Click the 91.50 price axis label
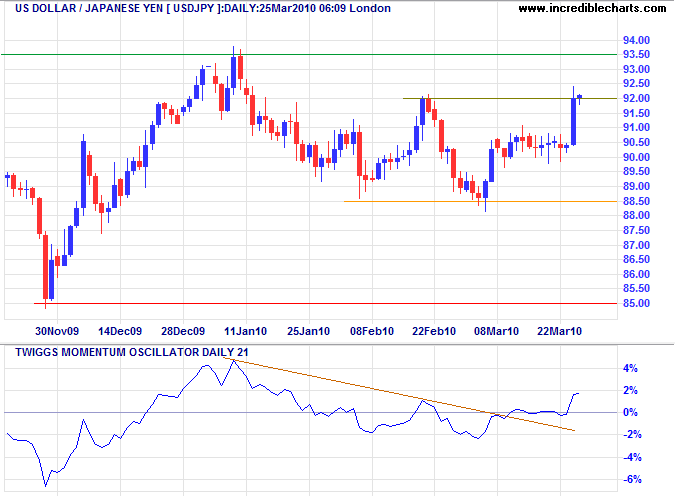675x500 pixels. click(636, 113)
